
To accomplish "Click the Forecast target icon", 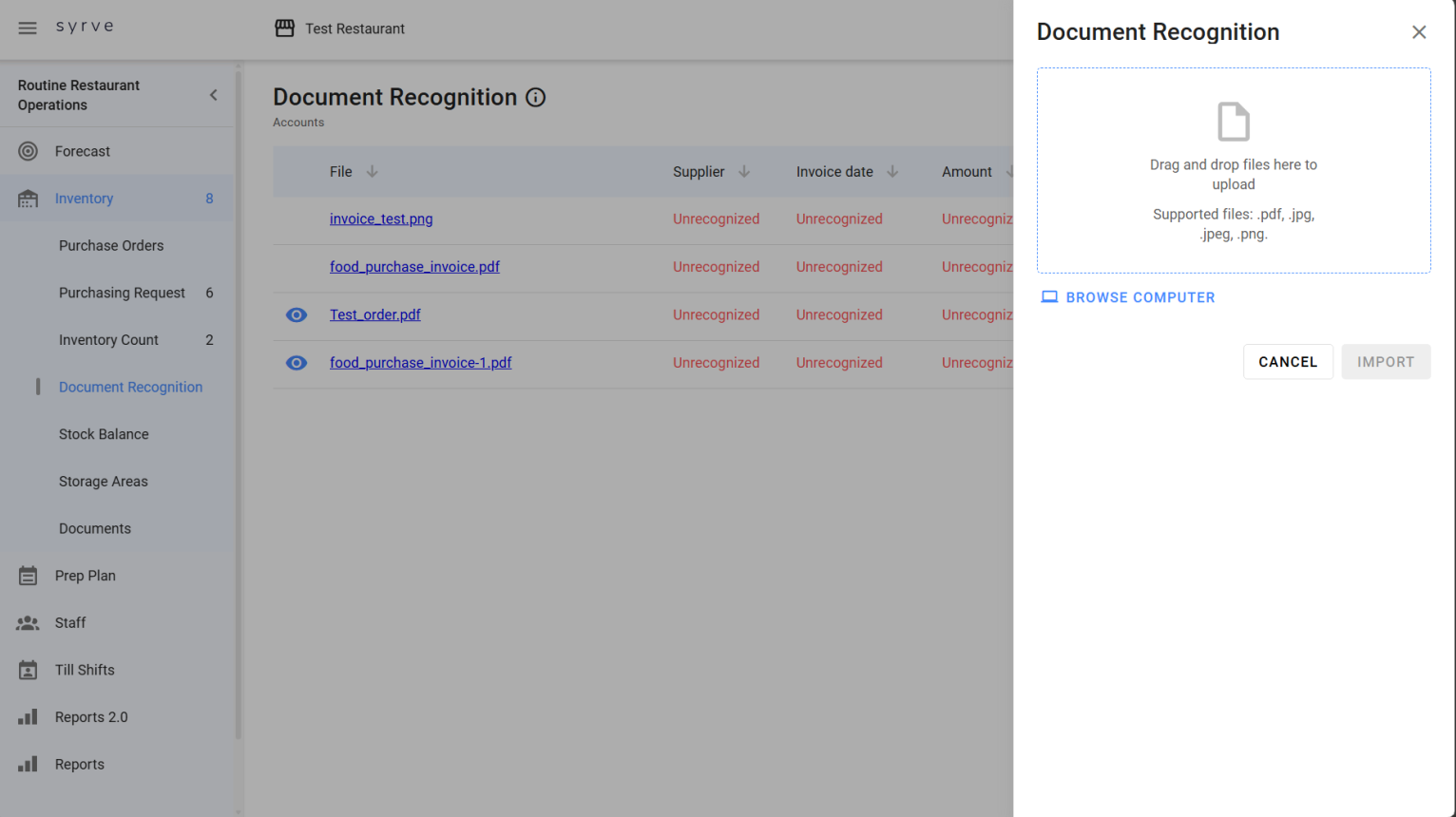I will (x=29, y=151).
